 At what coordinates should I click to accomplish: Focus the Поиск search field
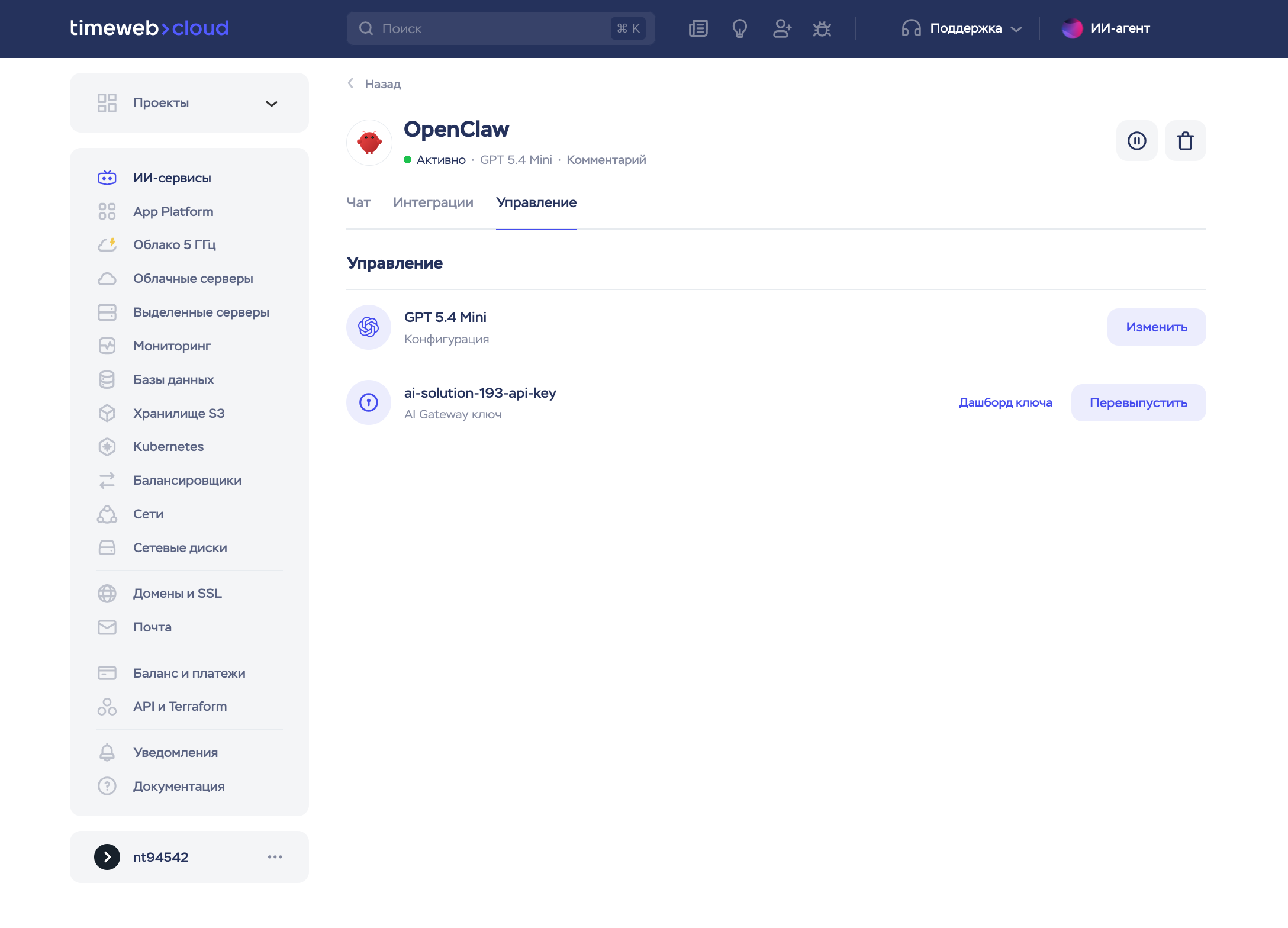coord(501,28)
